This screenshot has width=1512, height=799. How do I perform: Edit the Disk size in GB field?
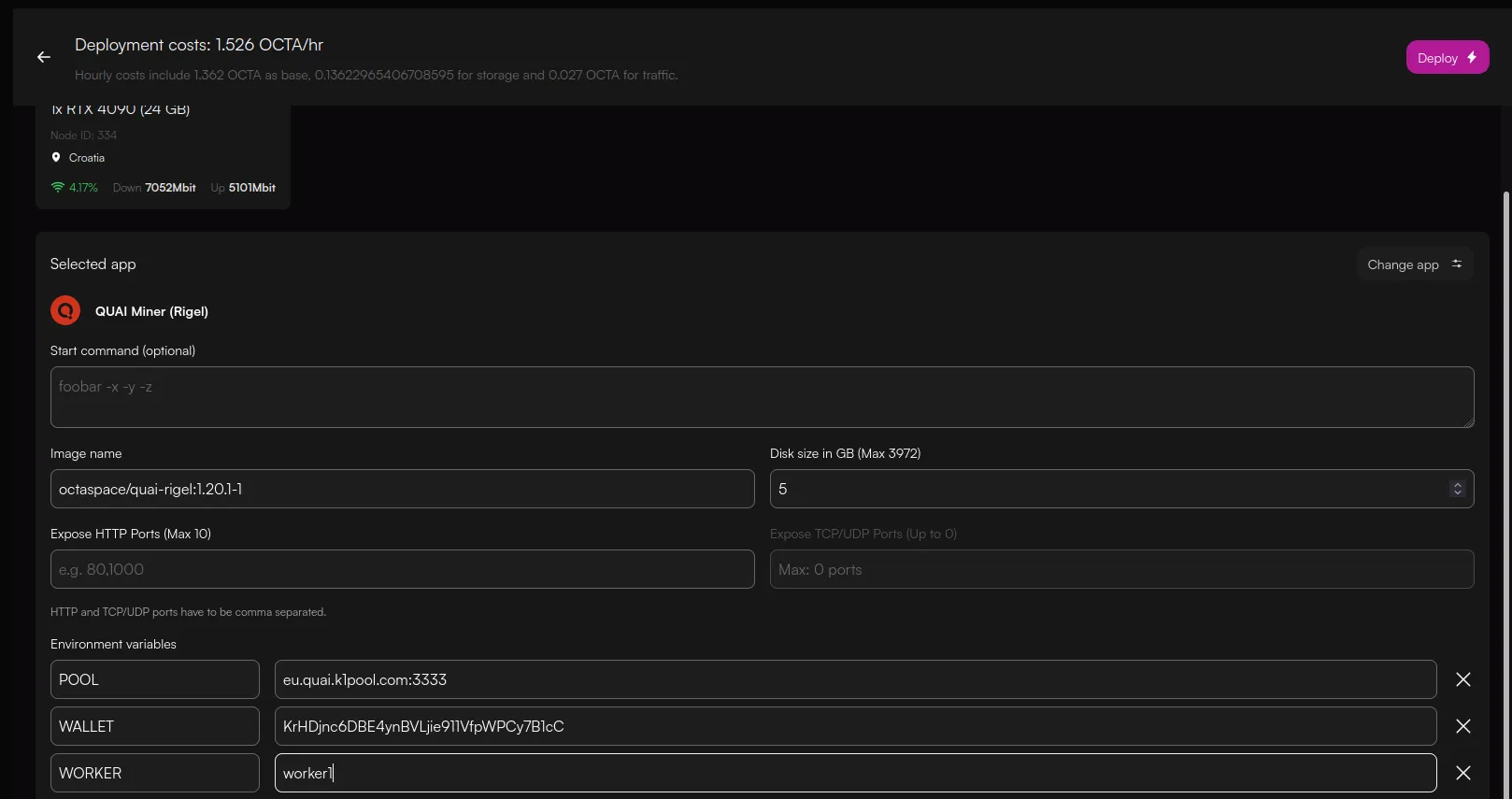coord(1121,489)
